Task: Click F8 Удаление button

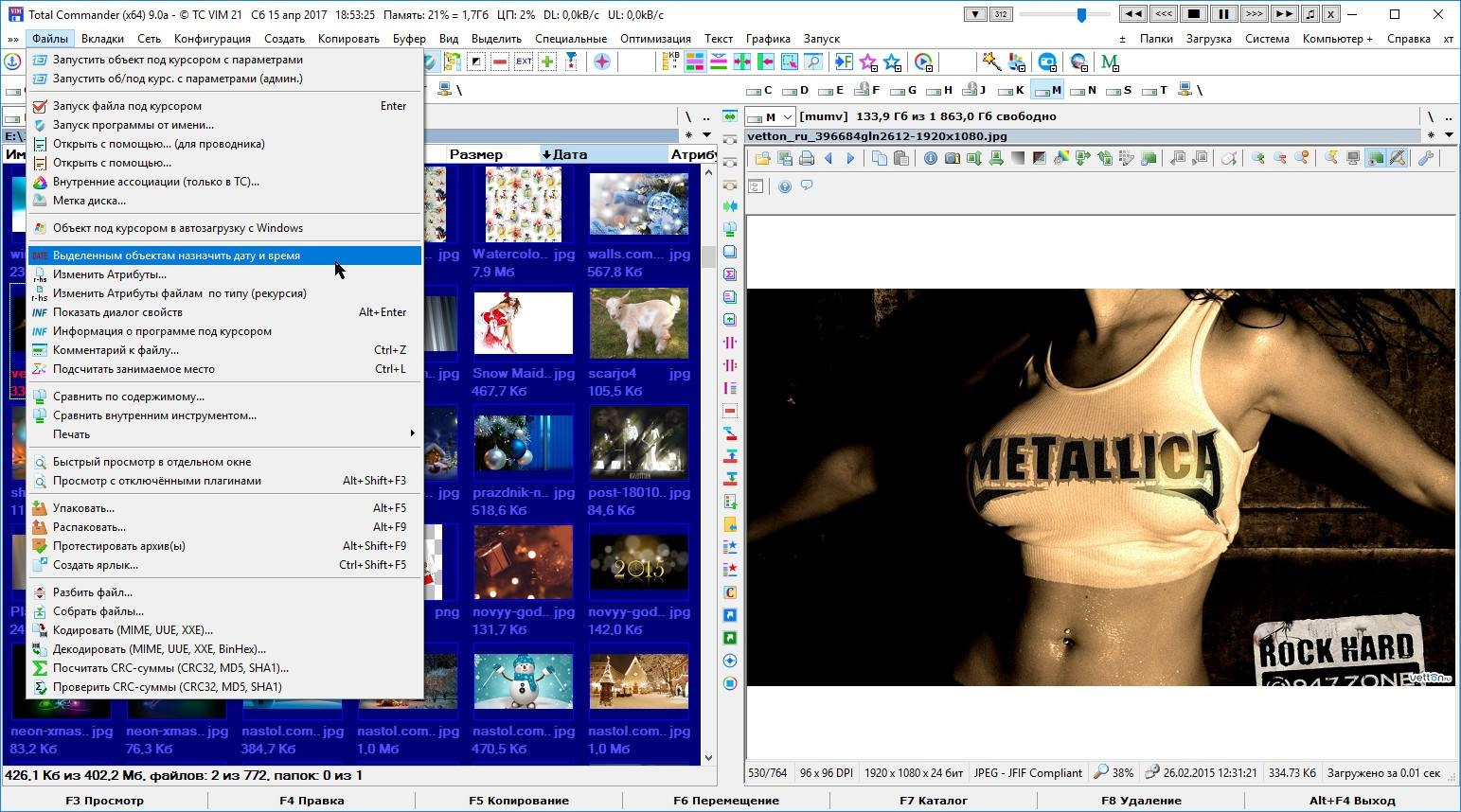Action: point(1141,800)
